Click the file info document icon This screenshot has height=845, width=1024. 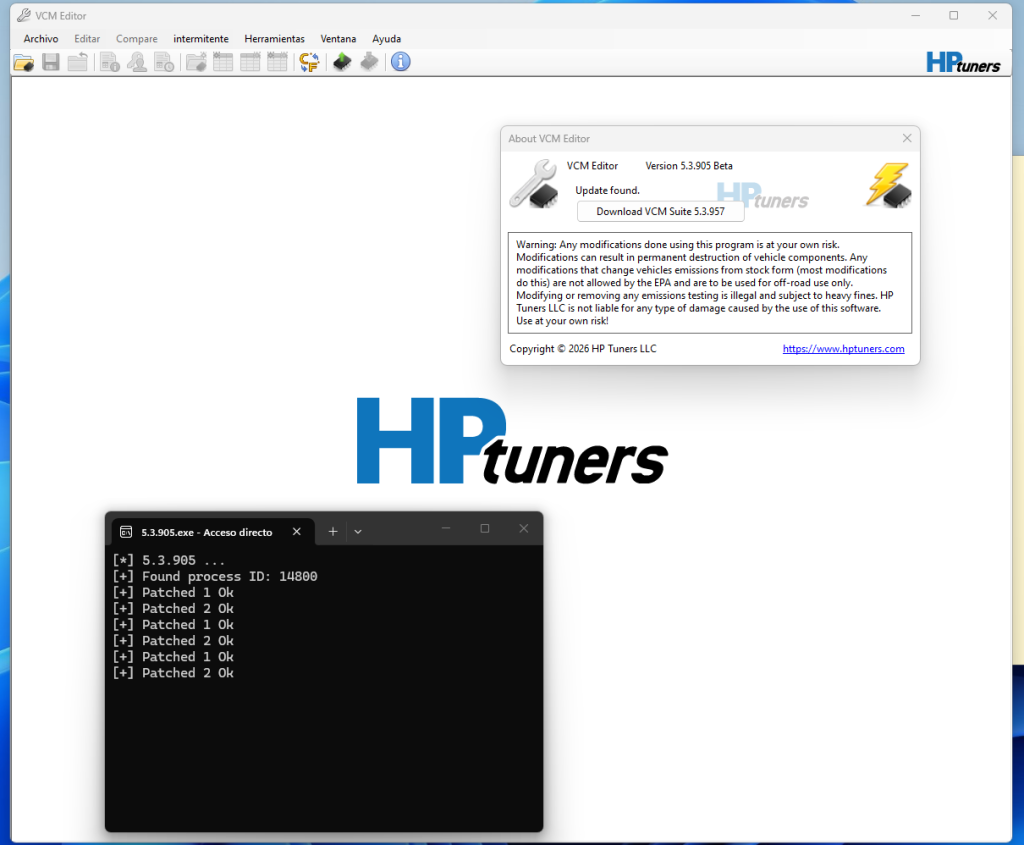point(110,62)
